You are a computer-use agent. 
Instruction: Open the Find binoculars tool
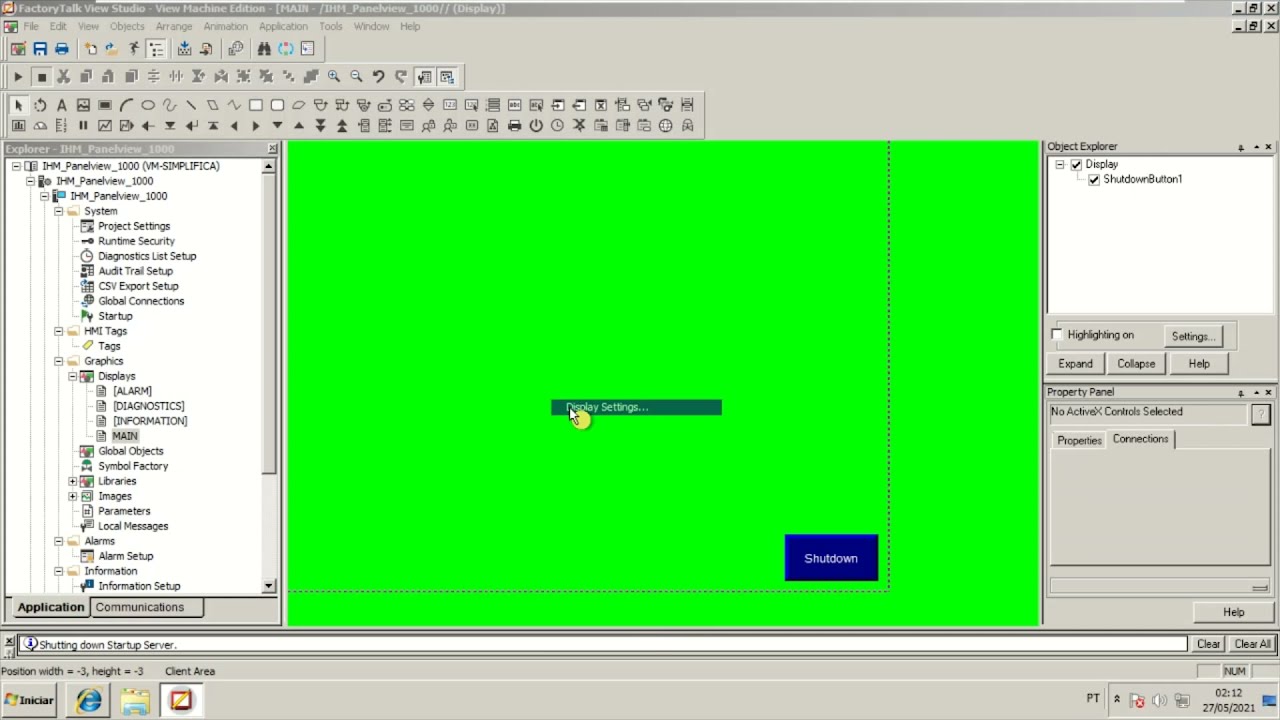coord(264,49)
